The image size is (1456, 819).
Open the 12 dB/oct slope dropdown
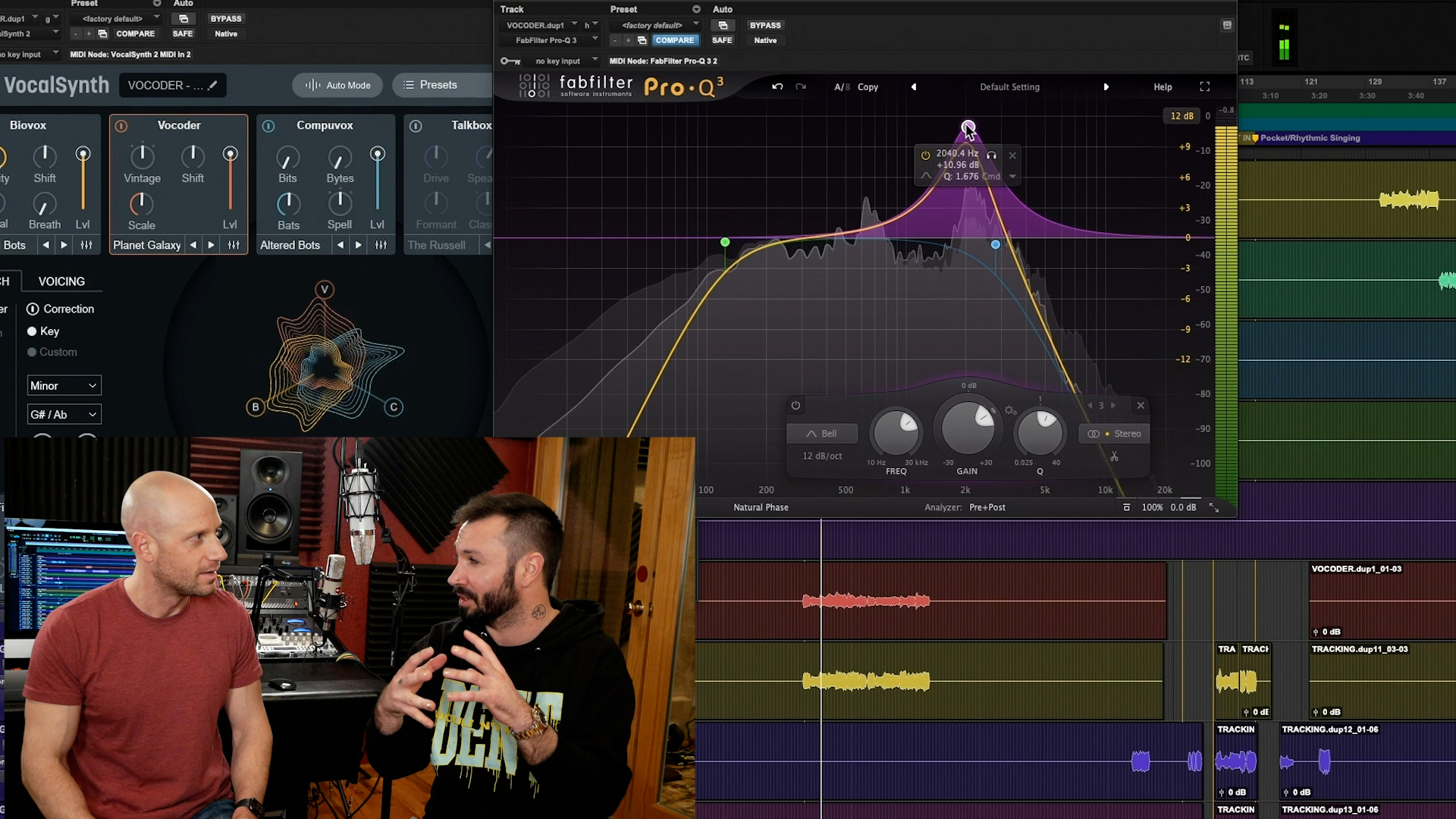click(822, 456)
